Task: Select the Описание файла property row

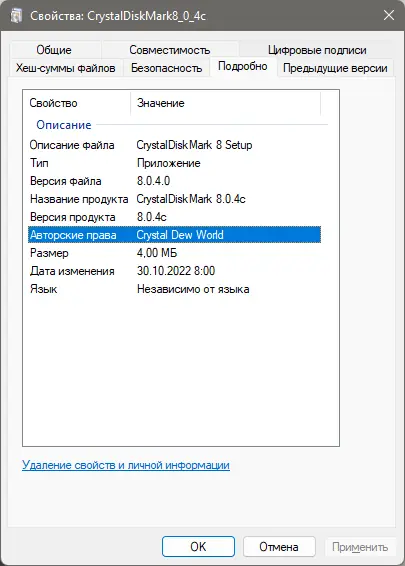Action: tap(174, 145)
